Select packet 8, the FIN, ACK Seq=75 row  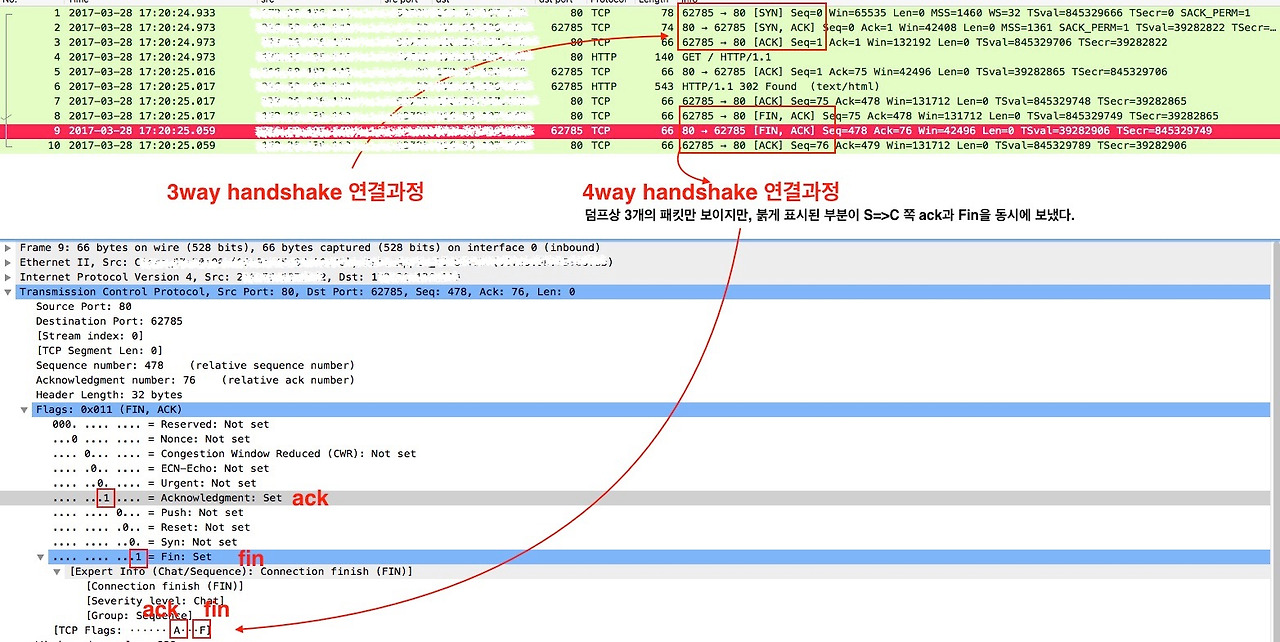[x=640, y=116]
